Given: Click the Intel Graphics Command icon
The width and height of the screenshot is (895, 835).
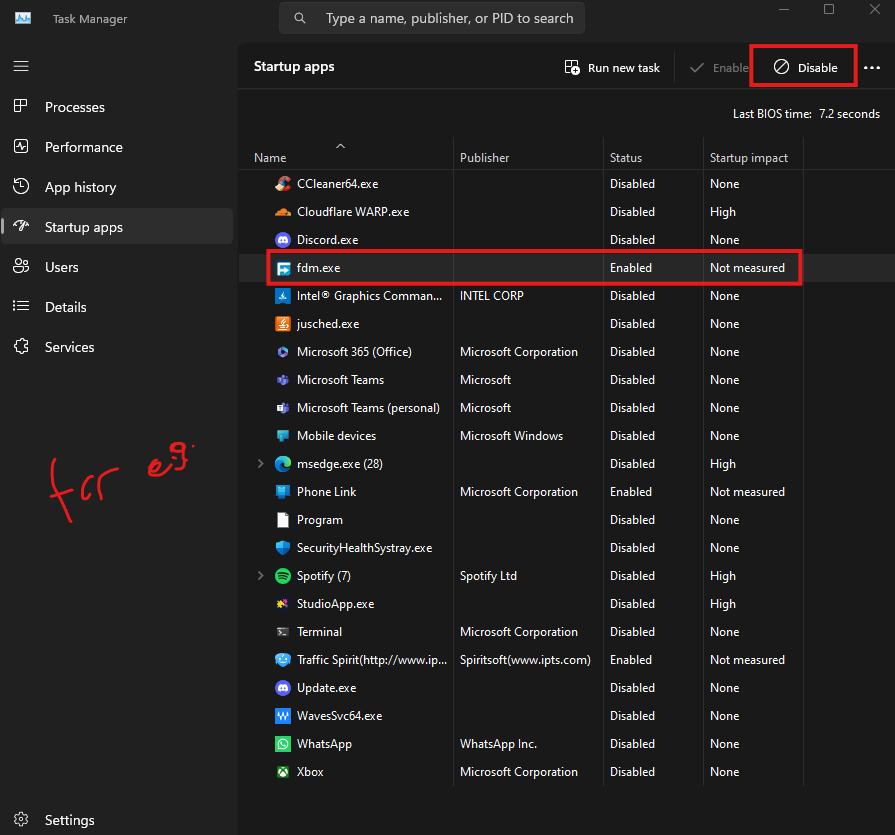Looking at the screenshot, I should (x=283, y=296).
